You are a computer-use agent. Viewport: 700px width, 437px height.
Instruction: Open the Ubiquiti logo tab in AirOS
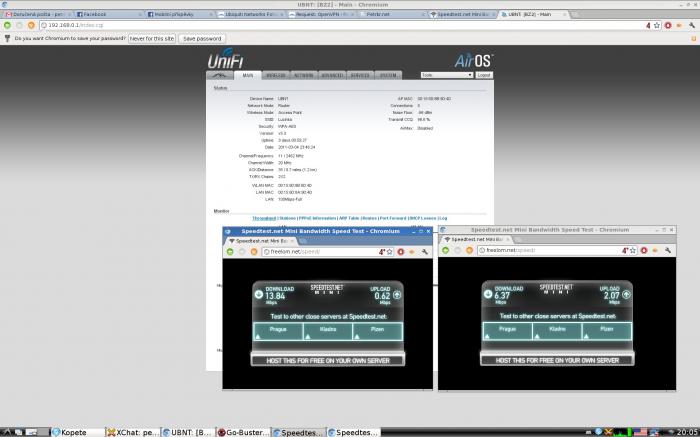coord(220,75)
